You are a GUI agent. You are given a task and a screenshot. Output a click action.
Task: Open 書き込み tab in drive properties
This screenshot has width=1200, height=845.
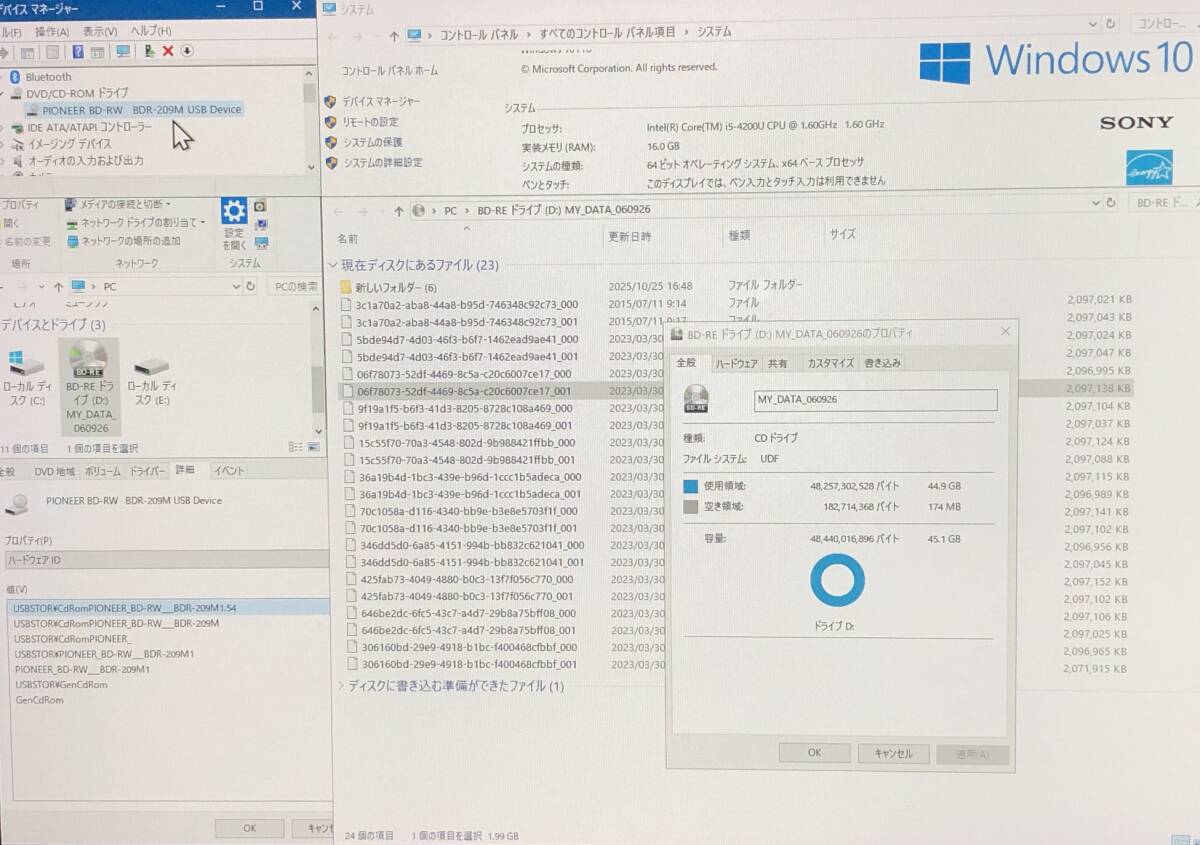883,363
